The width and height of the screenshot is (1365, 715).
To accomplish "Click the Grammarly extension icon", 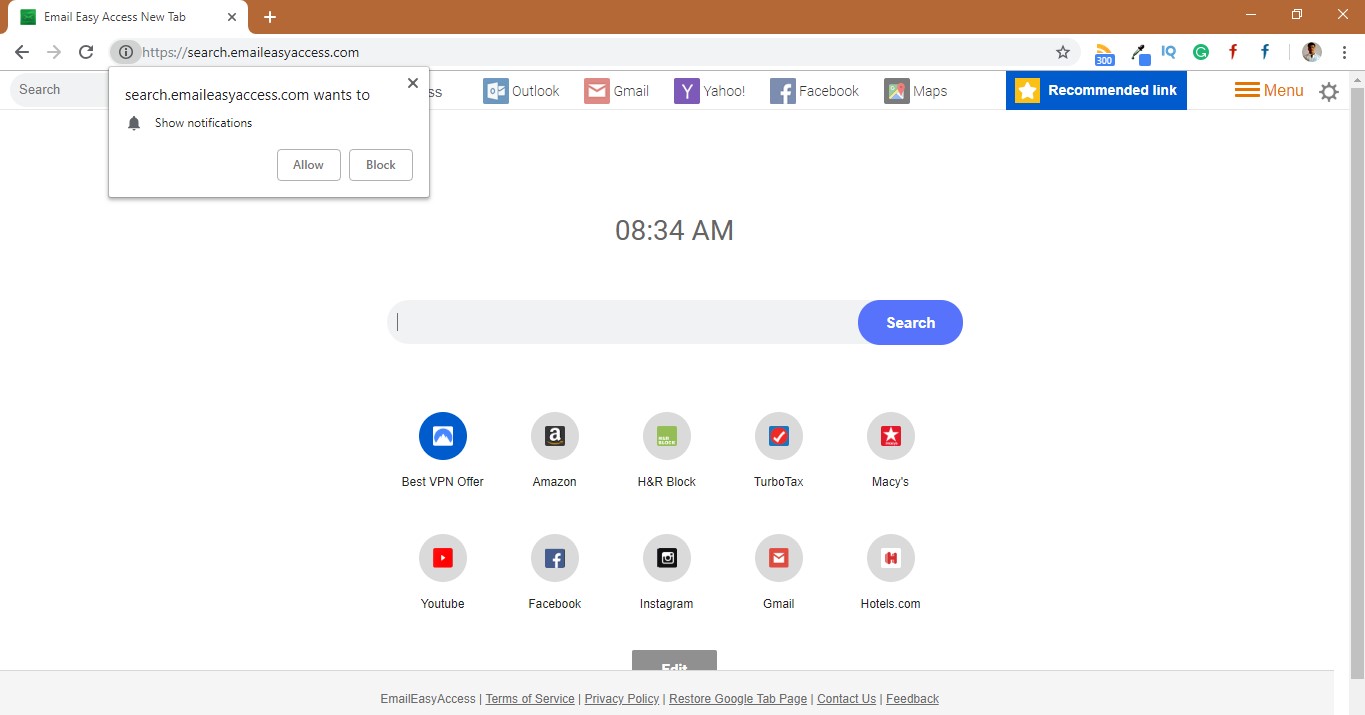I will point(1200,52).
